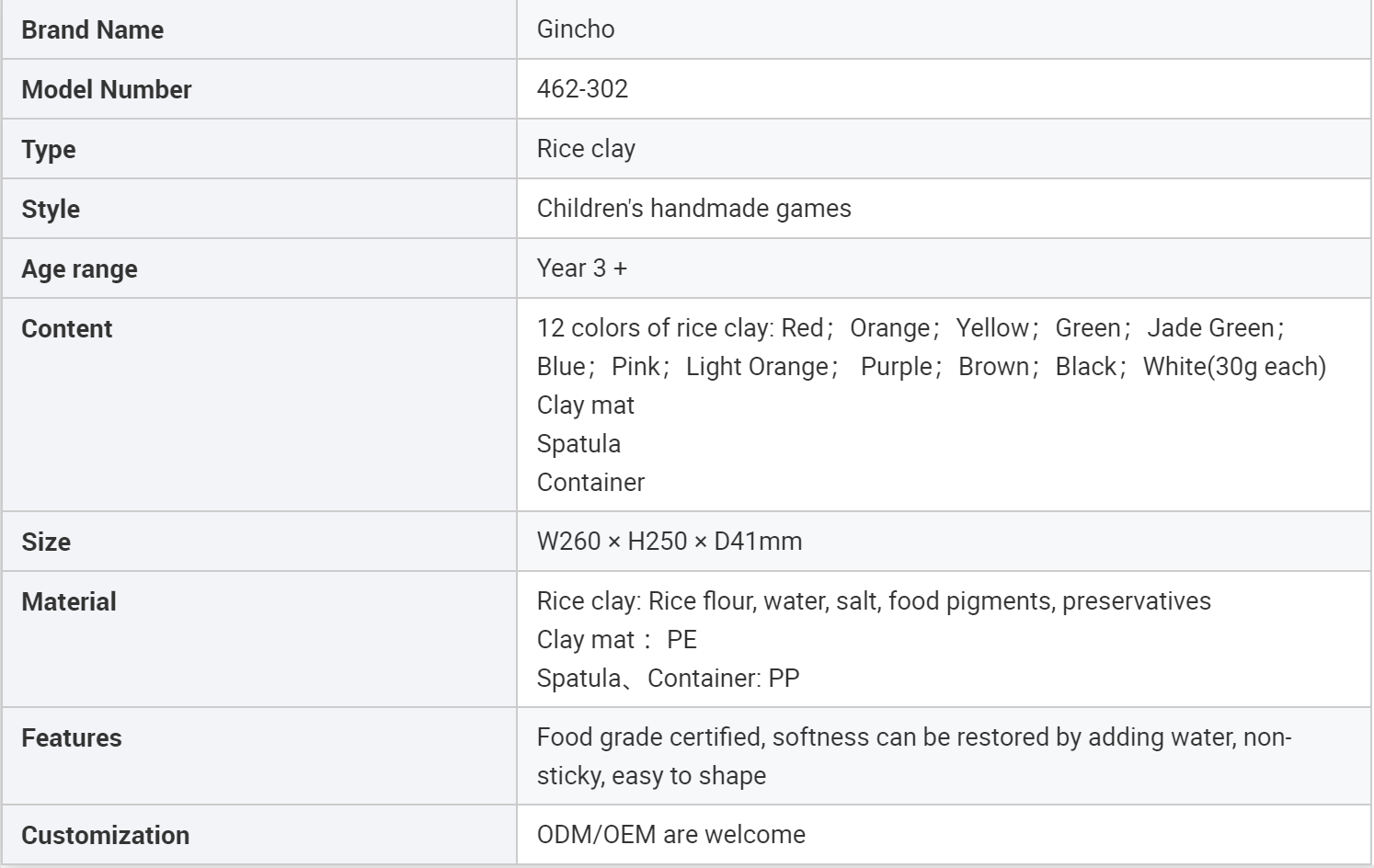1374x868 pixels.
Task: Click the Features row label
Action: click(72, 738)
